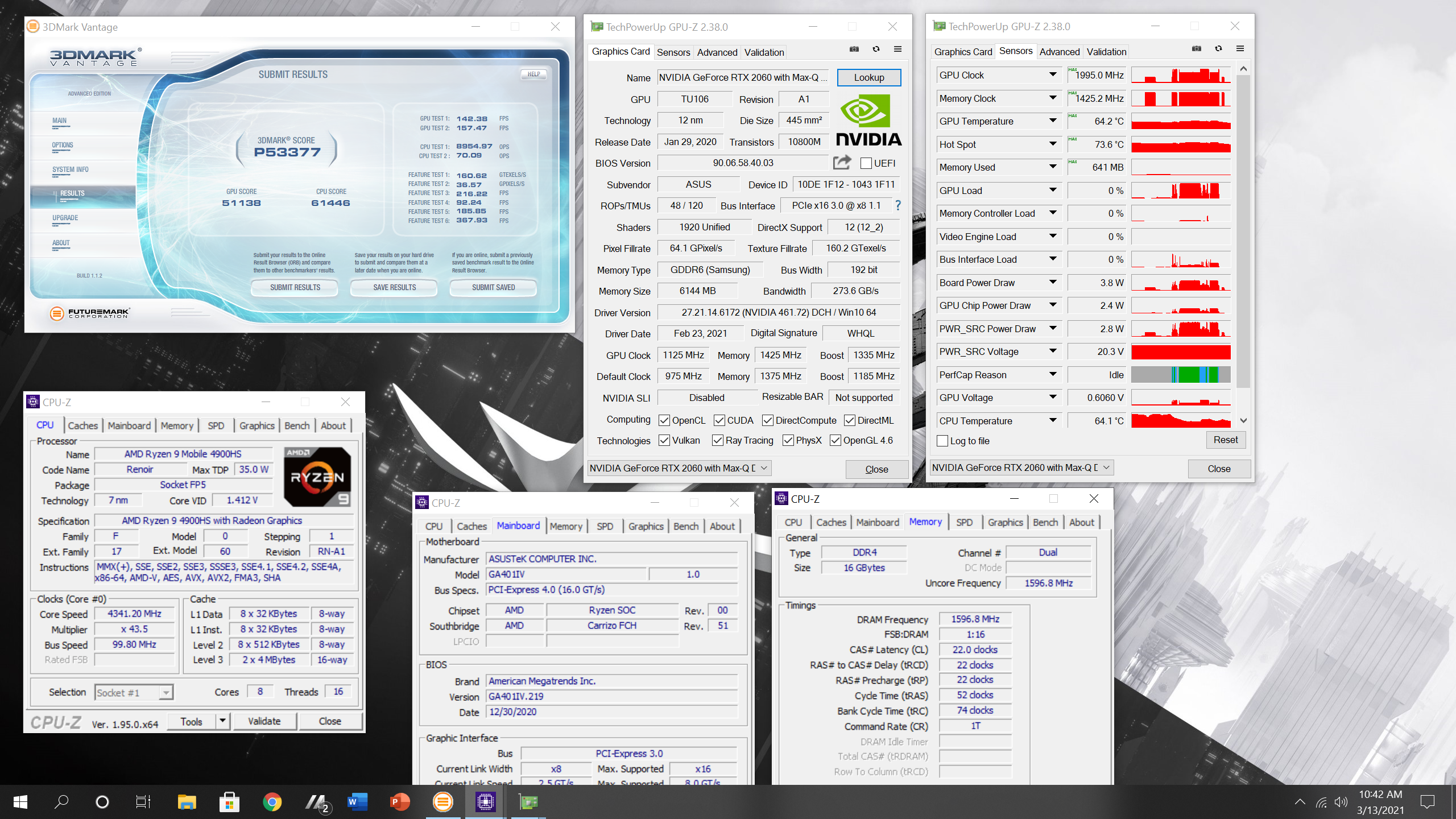1456x819 pixels.
Task: Expand the Hot Spot sensor dropdown
Action: (x=1053, y=144)
